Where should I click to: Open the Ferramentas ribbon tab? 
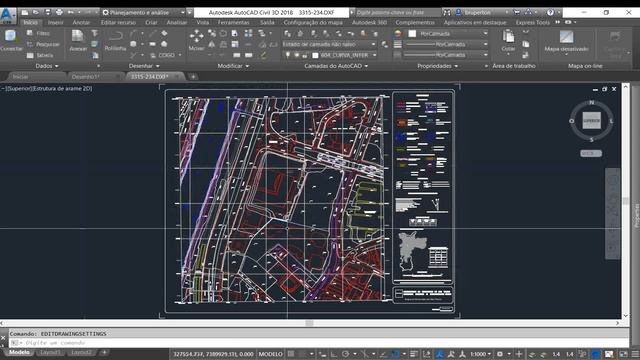(x=233, y=22)
